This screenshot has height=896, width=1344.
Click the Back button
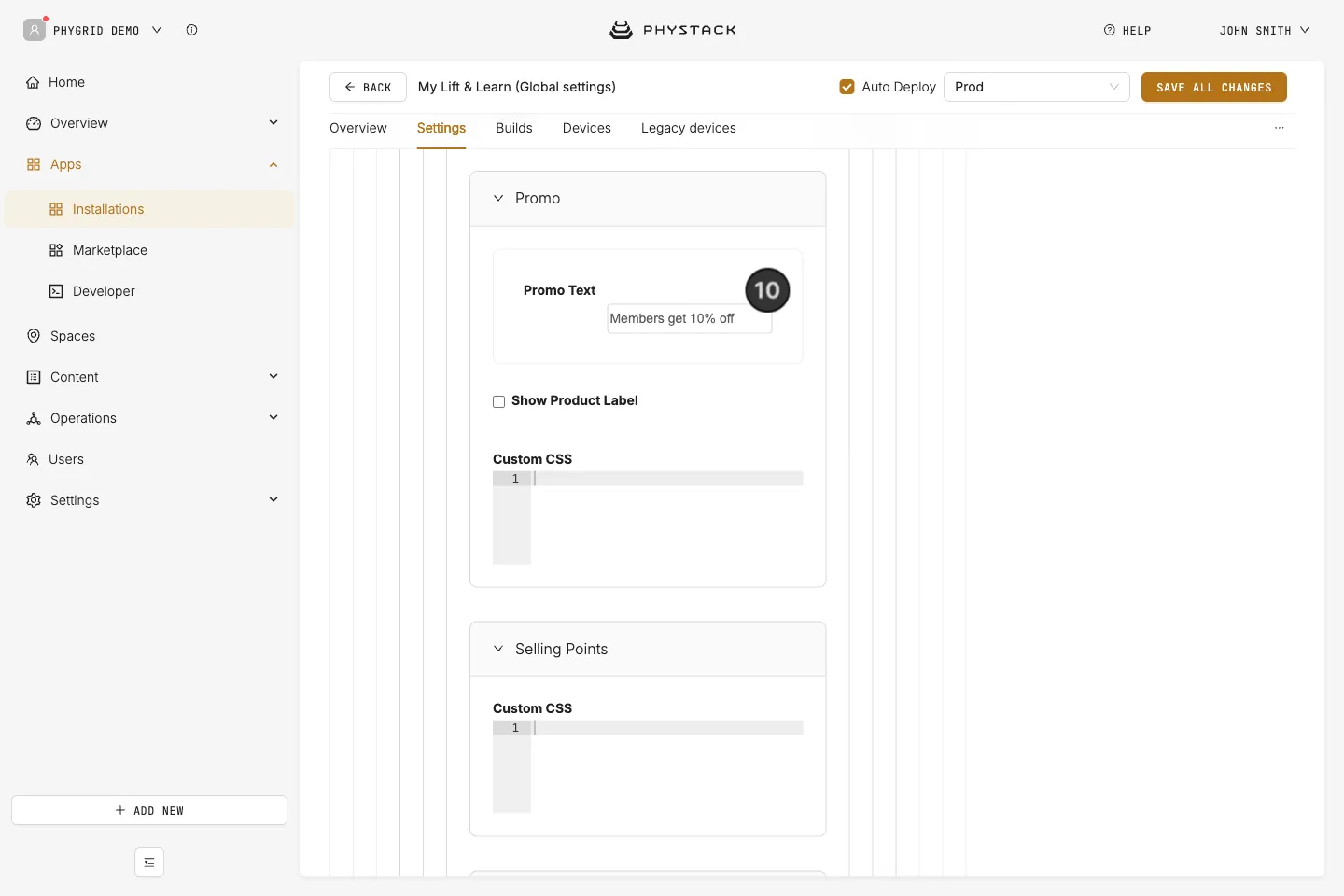pos(368,87)
